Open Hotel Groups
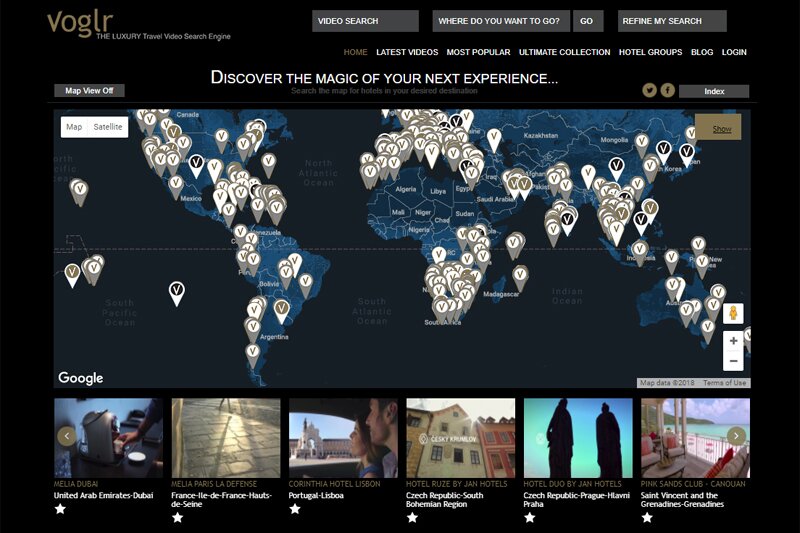800x533 pixels. coord(650,52)
